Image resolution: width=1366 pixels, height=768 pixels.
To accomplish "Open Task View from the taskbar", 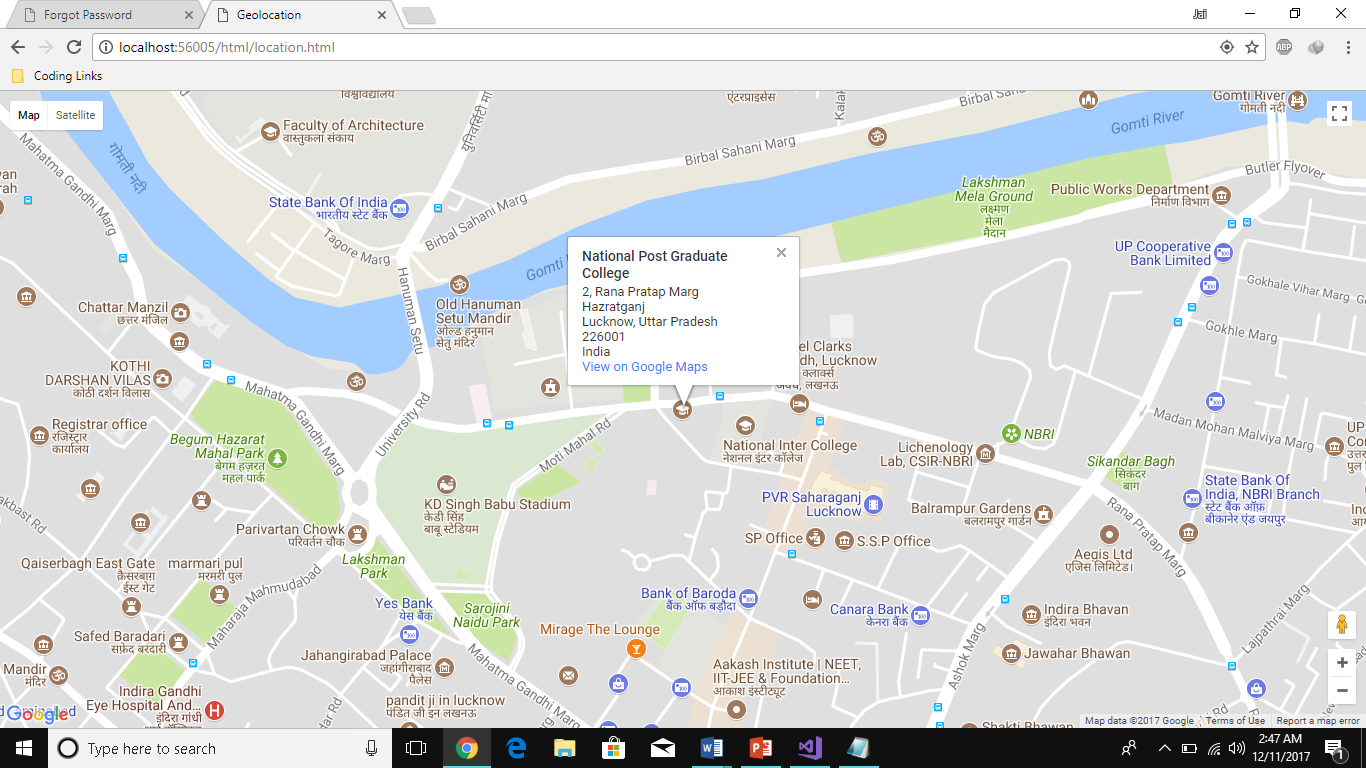I will pos(416,748).
